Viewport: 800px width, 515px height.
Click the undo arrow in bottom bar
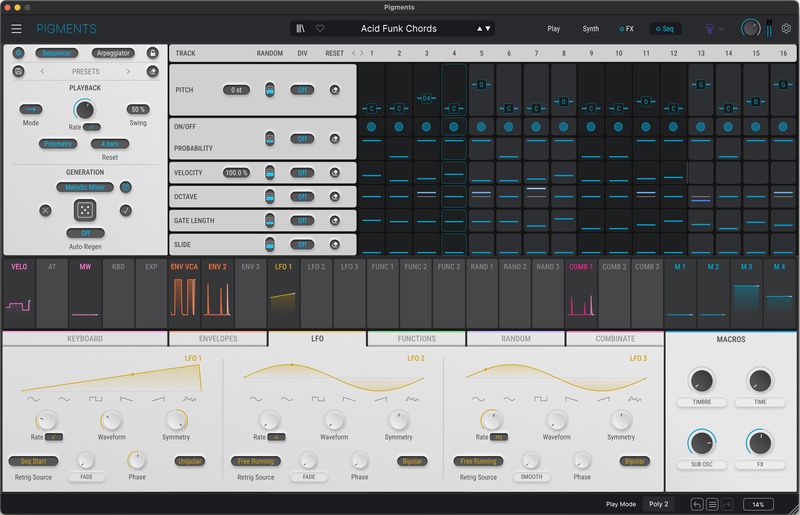pos(697,504)
